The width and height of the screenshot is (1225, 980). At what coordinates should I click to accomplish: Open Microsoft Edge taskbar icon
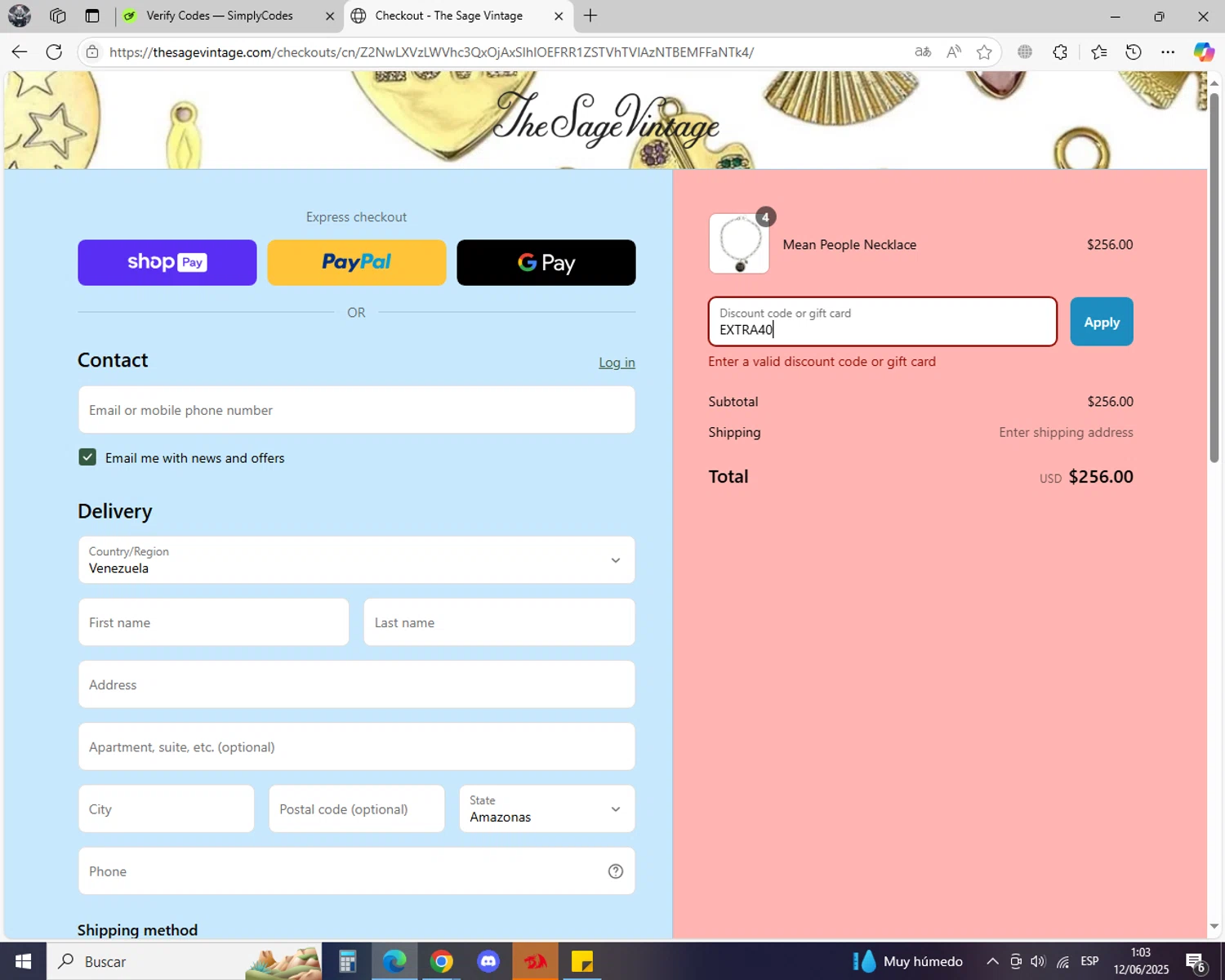(394, 961)
